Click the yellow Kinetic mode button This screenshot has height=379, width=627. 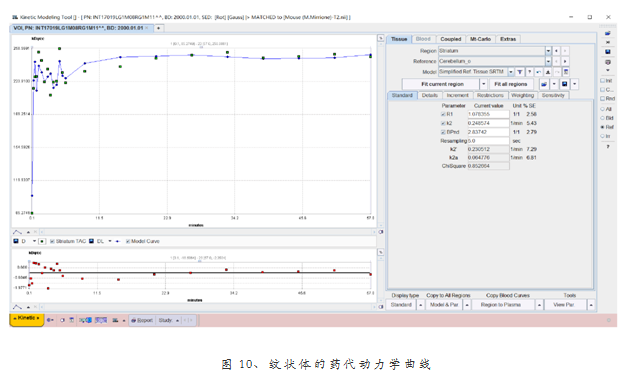pyautogui.click(x=26, y=319)
